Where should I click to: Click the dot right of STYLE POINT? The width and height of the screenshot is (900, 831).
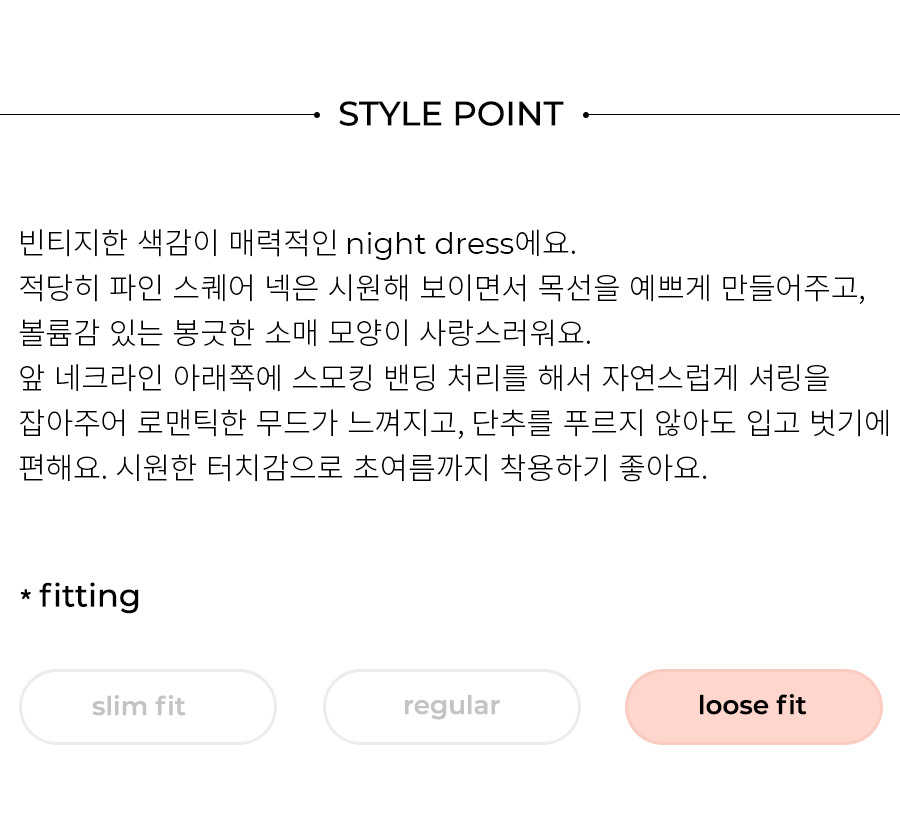coord(585,115)
